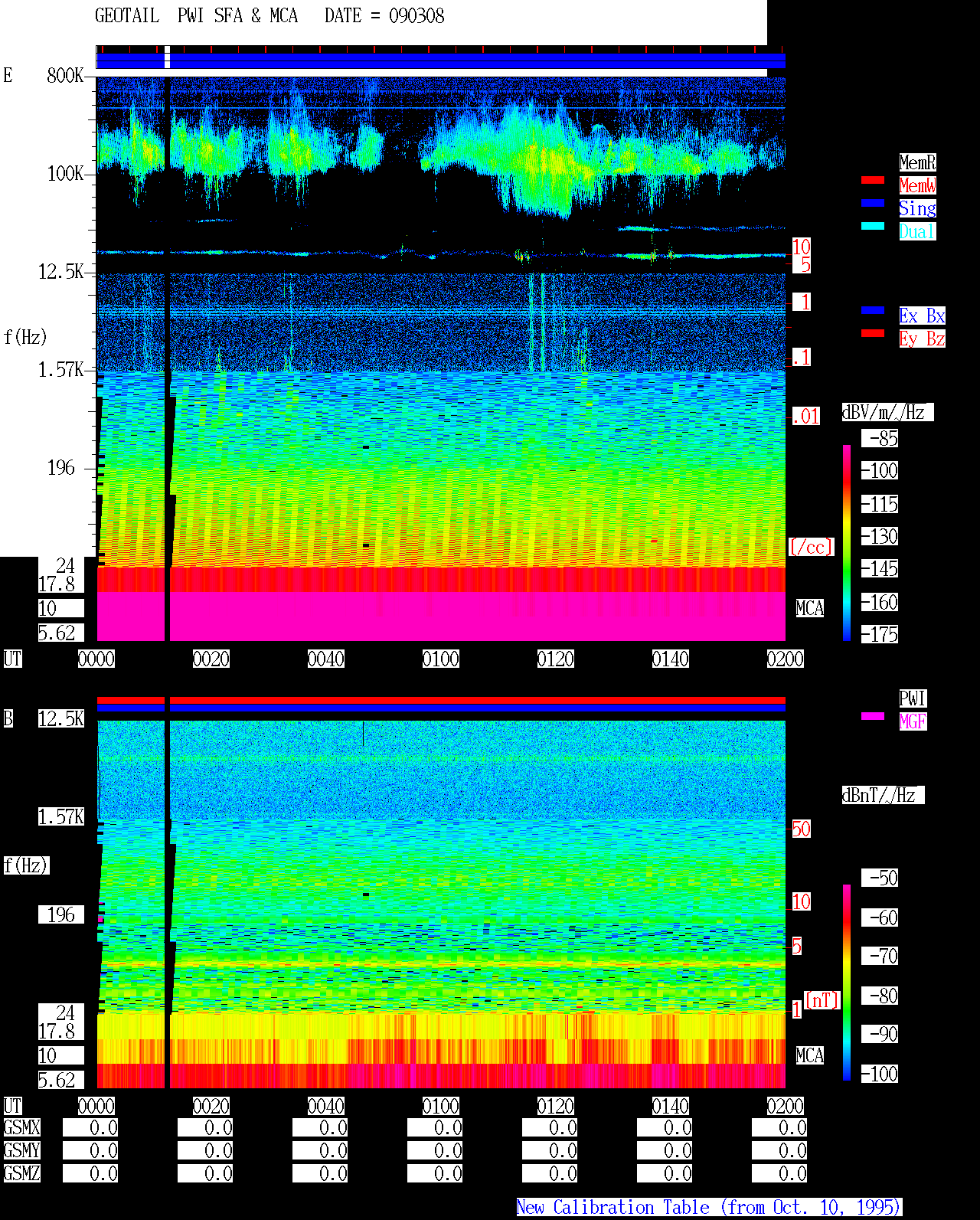Click the red 50 nT scale value
Viewport: 980px width, 1220px height.
coord(801,829)
